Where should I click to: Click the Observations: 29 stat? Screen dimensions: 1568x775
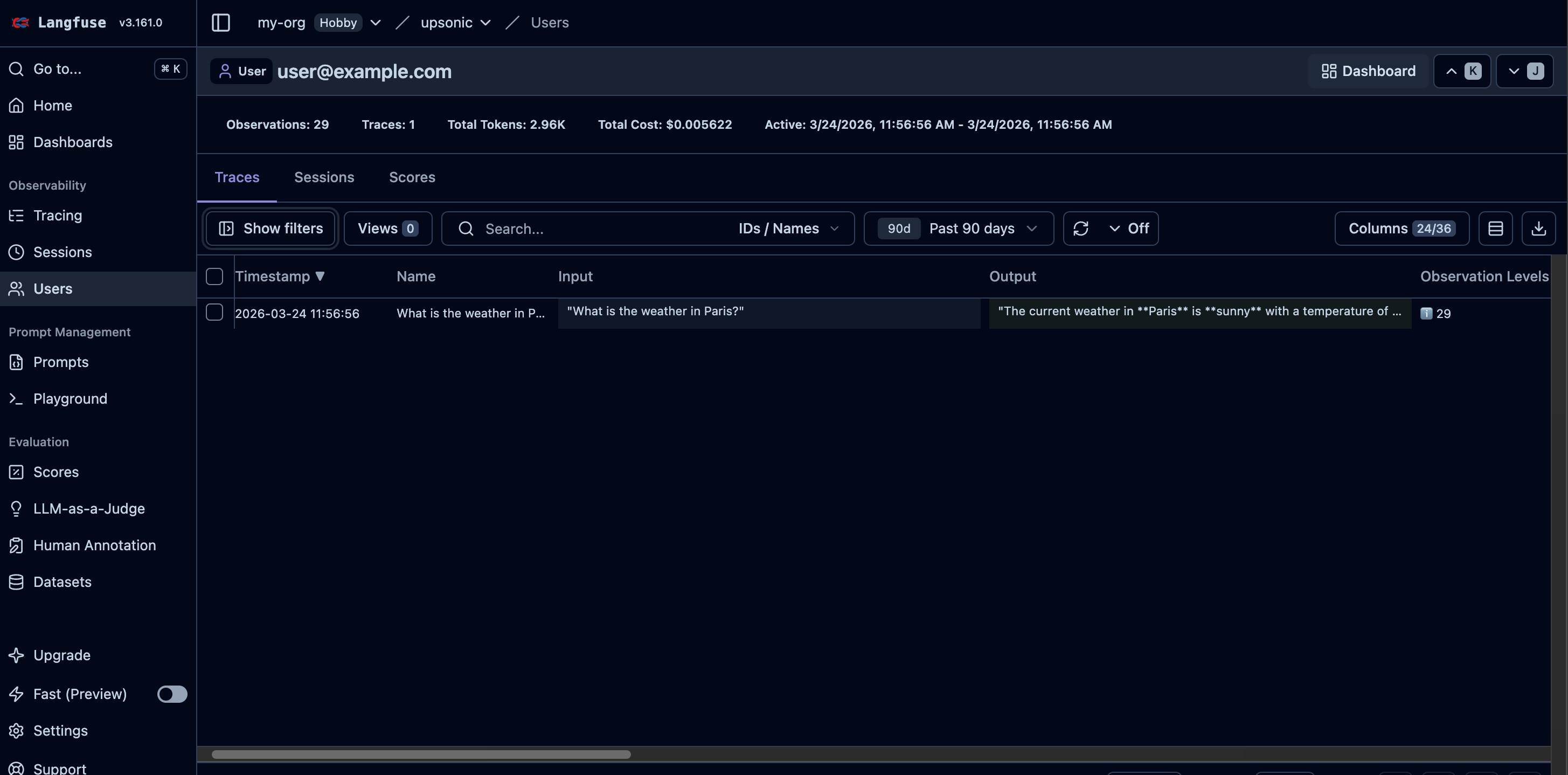[277, 124]
